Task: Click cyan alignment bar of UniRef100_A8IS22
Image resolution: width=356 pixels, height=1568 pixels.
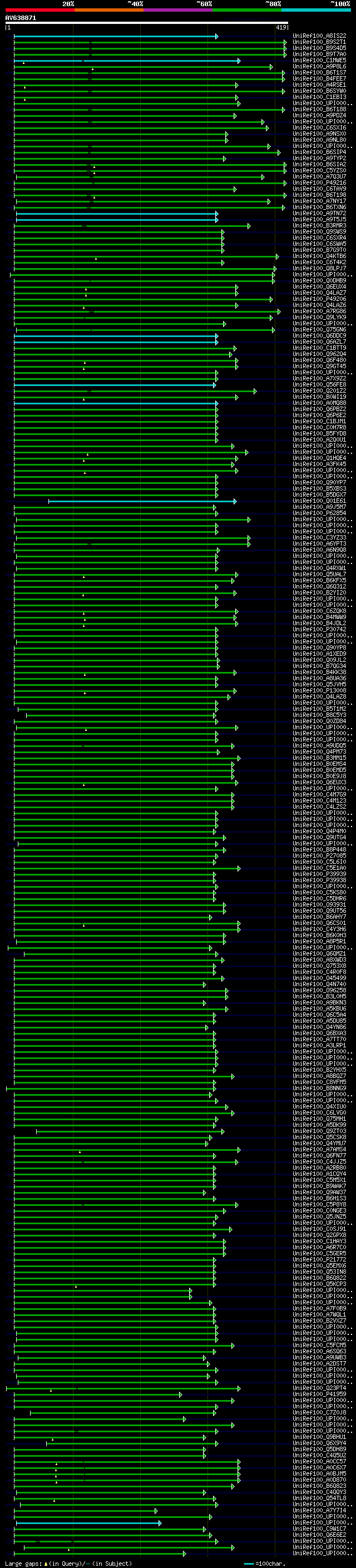Action: 116,37
